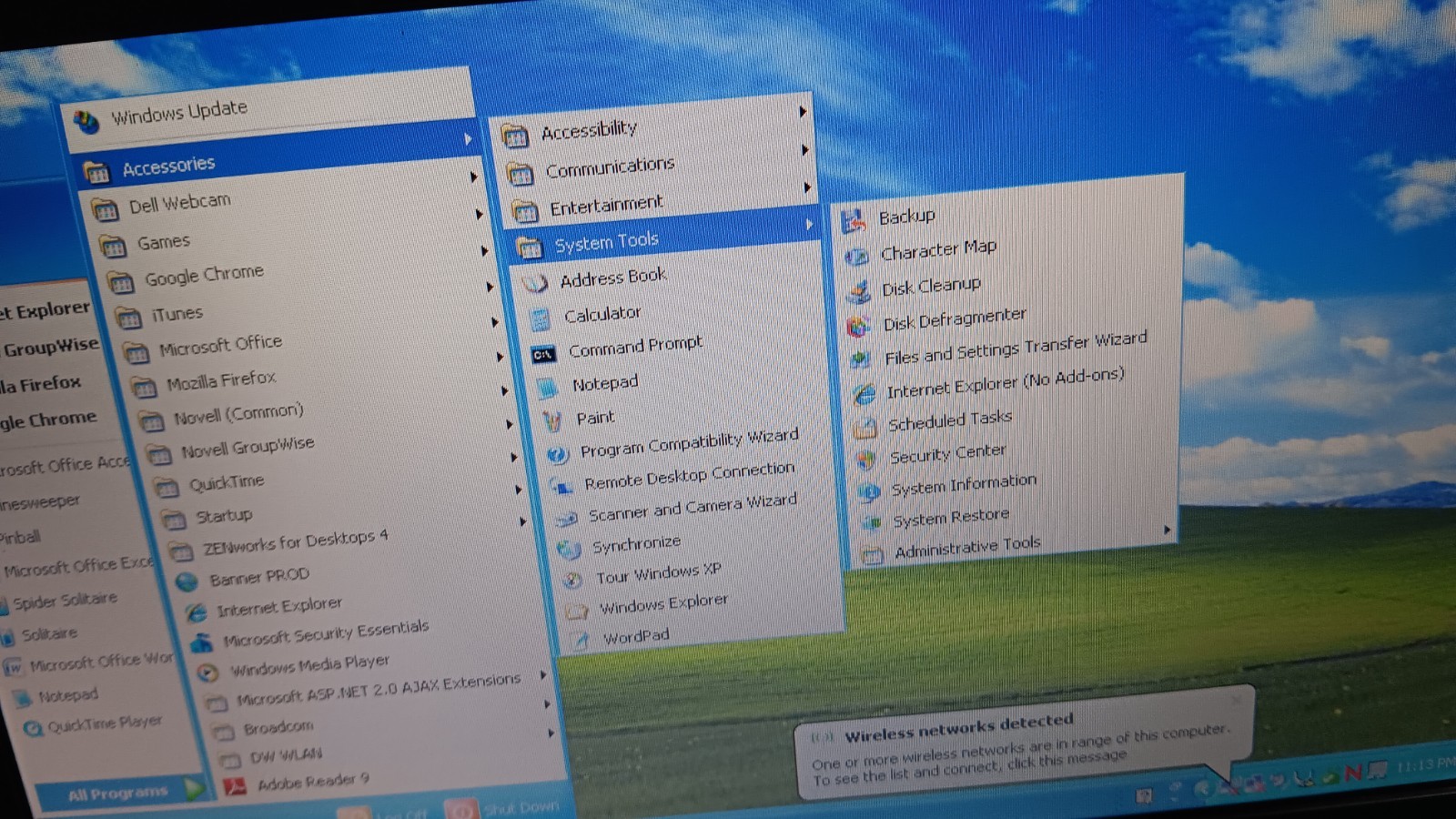
Task: Open Scanner and Camera Wizard icon
Action: [x=566, y=519]
